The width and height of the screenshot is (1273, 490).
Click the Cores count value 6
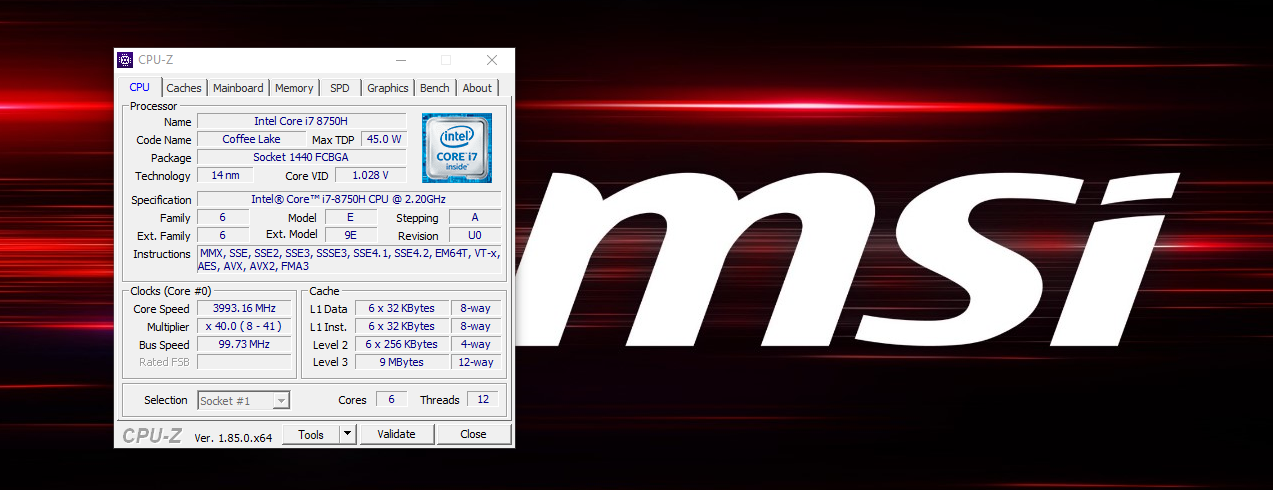pyautogui.click(x=391, y=400)
